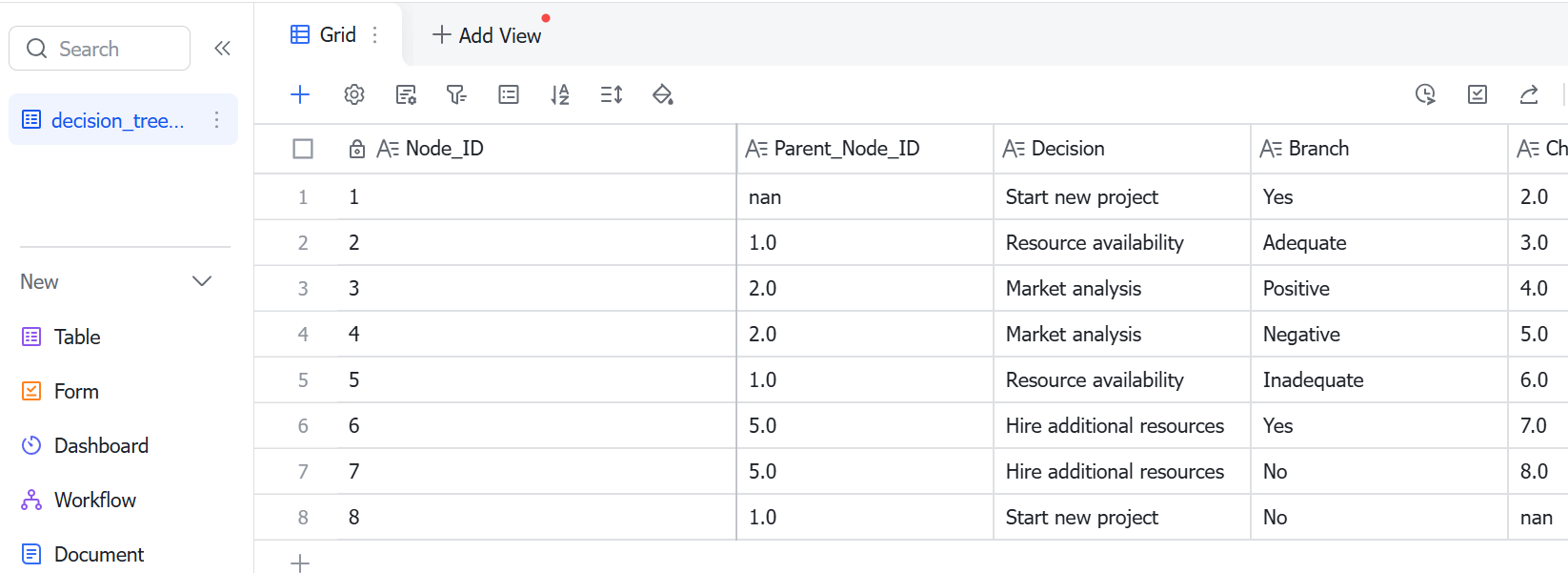Toggle the select-all rows checkbox
This screenshot has width=1568, height=573.
303,149
